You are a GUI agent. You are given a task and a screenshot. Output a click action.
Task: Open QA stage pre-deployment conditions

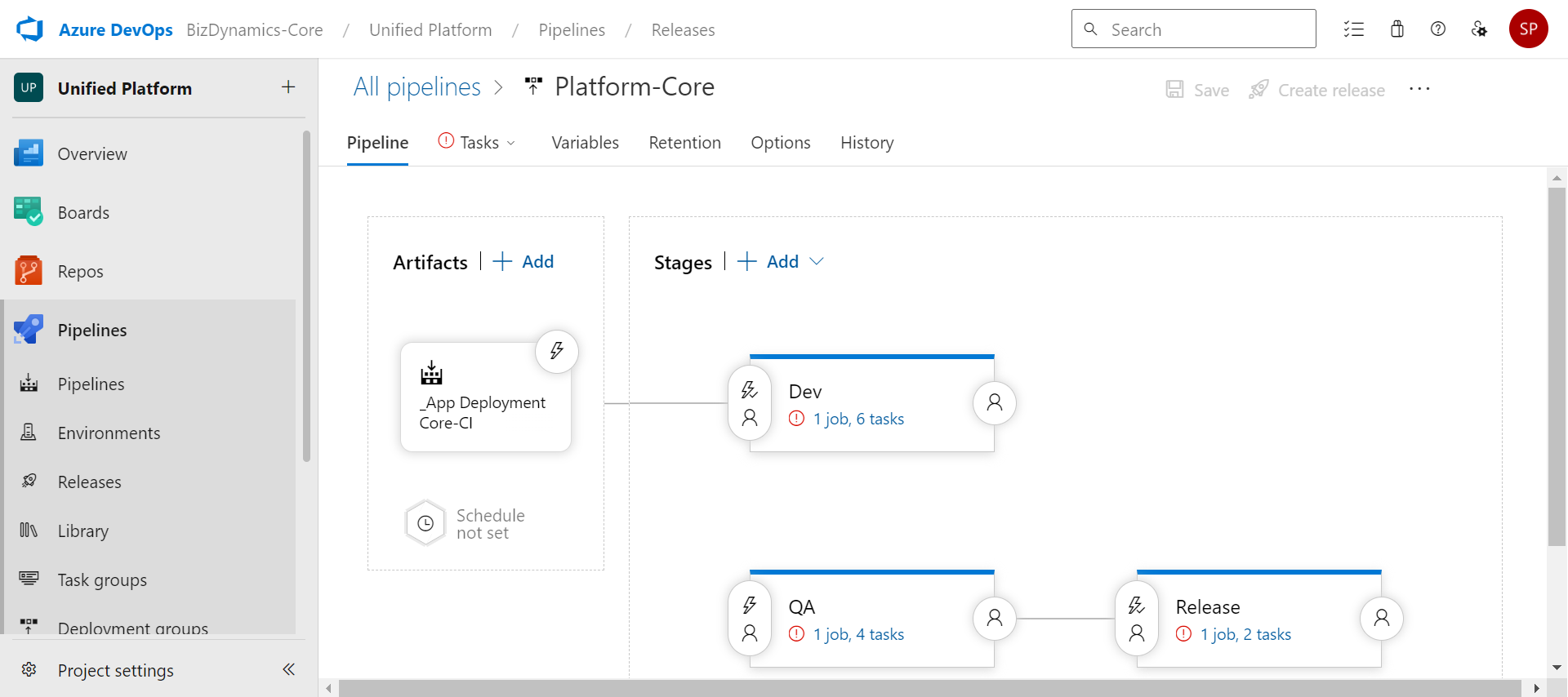tap(750, 619)
